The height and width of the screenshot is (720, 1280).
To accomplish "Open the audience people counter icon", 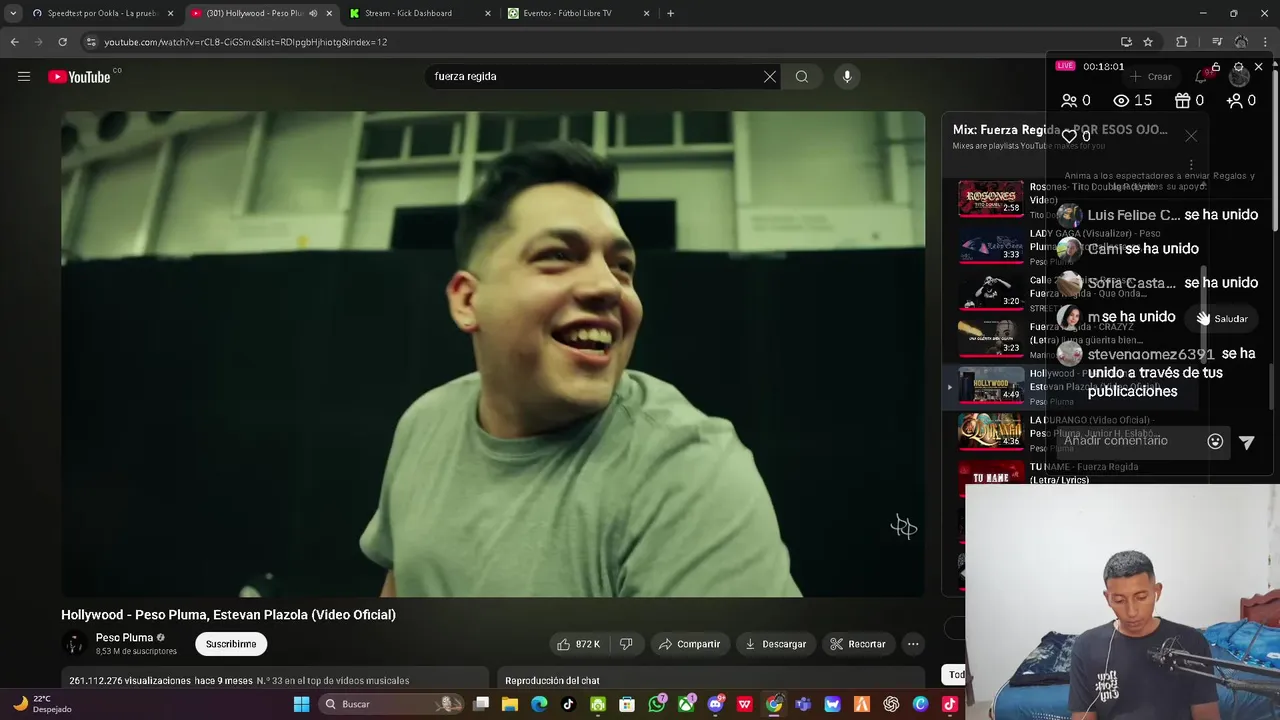I will 1075,100.
